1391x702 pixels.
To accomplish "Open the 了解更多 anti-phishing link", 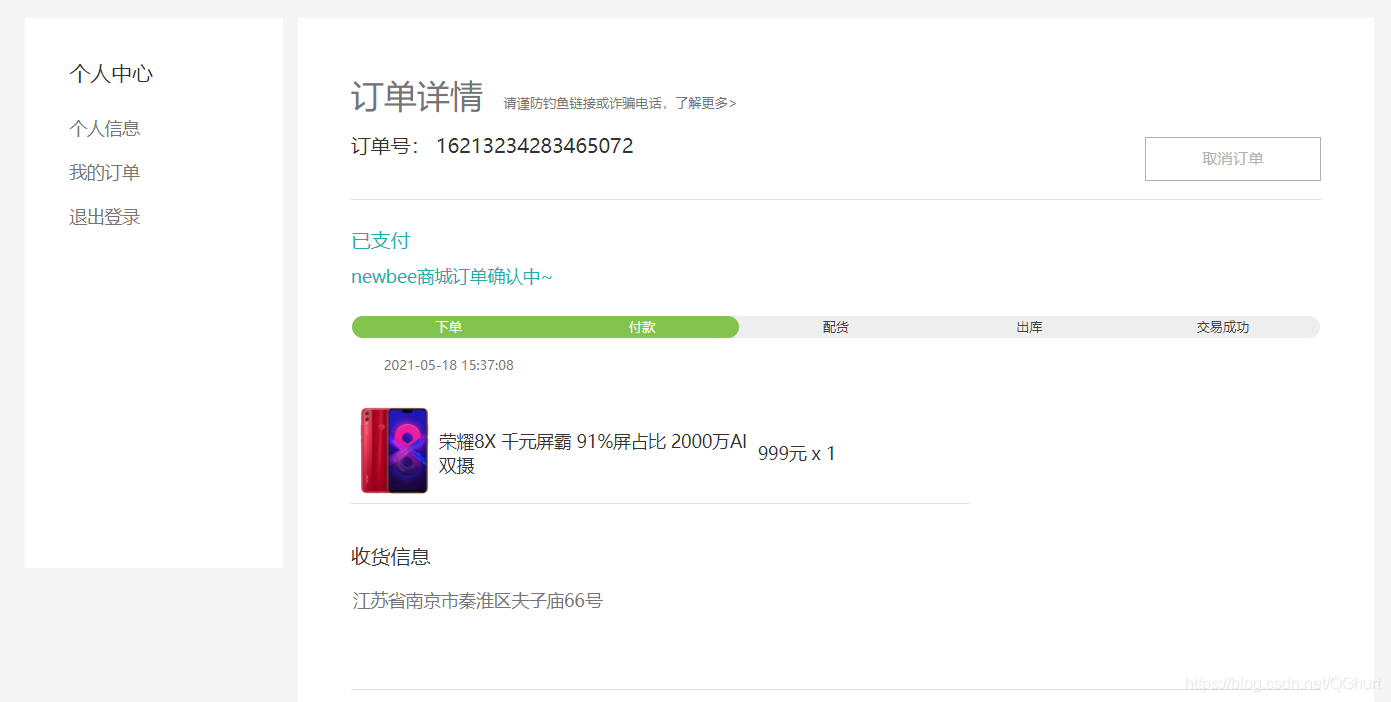I will [x=705, y=103].
